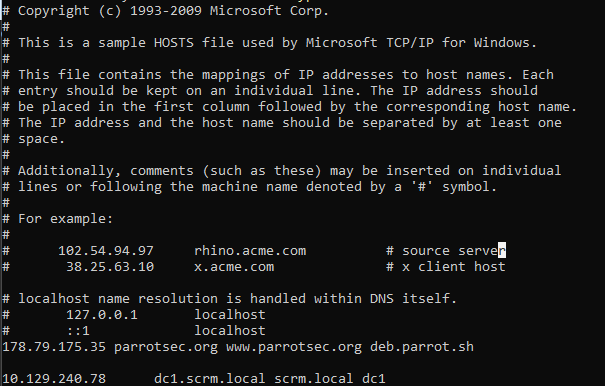Click the x.acme.com example hostname
The height and width of the screenshot is (386, 605).
(234, 267)
